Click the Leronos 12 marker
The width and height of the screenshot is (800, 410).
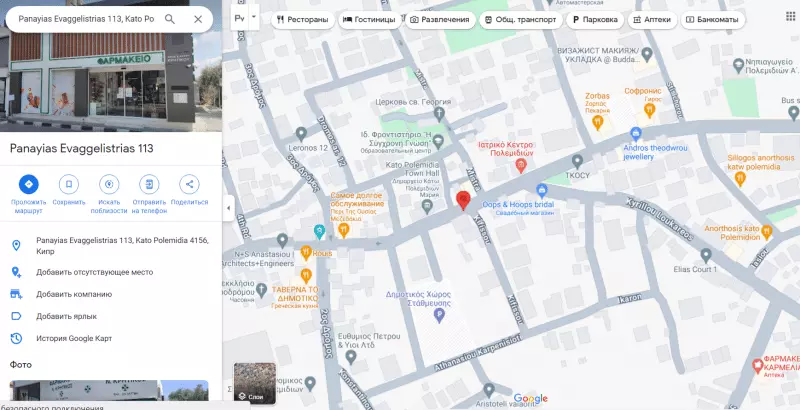pos(301,134)
